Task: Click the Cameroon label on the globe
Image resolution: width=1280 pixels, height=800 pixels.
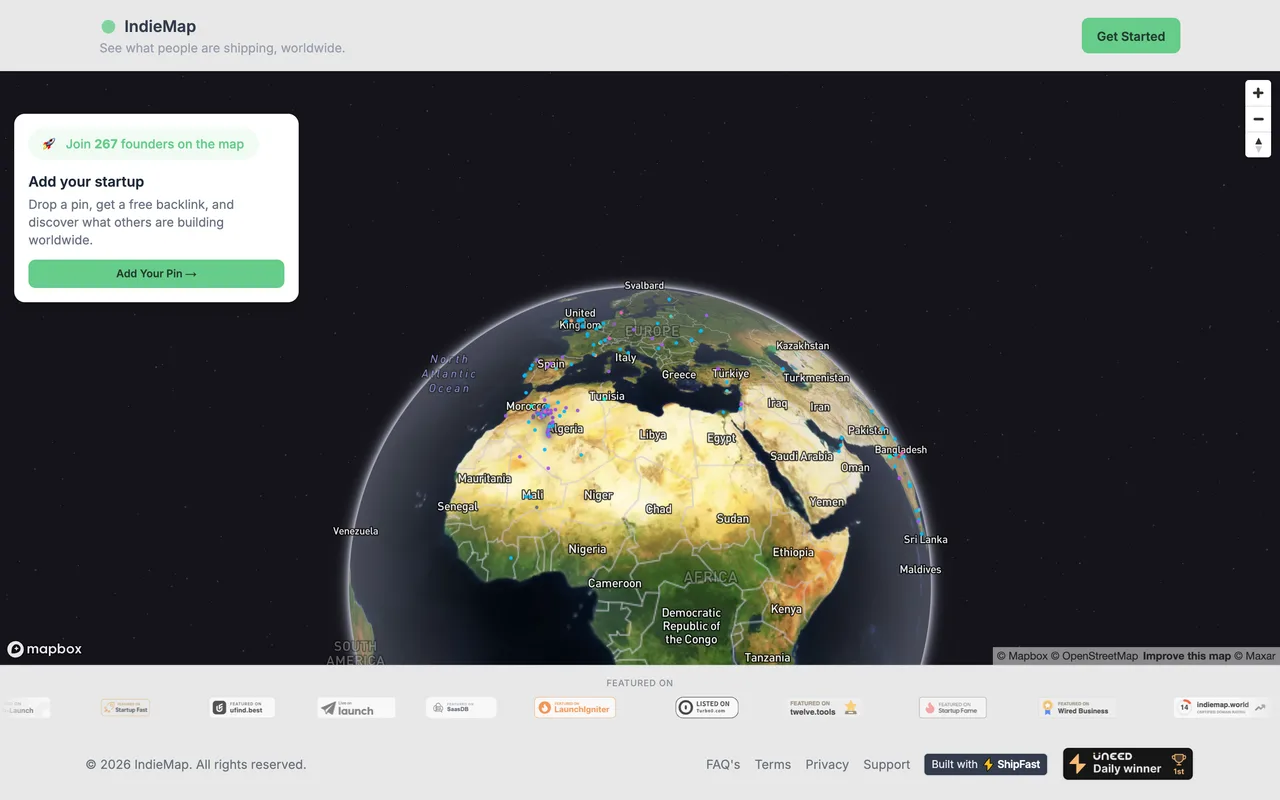Action: pos(615,583)
